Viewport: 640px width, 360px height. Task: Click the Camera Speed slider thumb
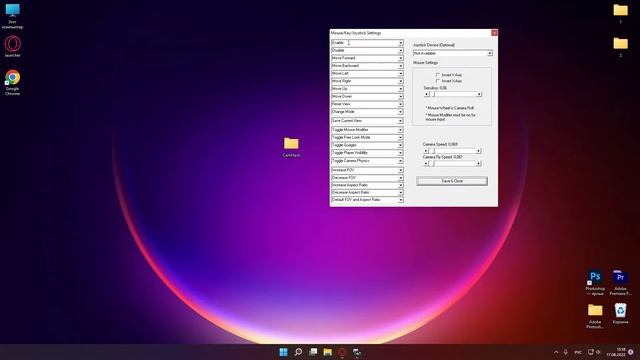(433, 151)
